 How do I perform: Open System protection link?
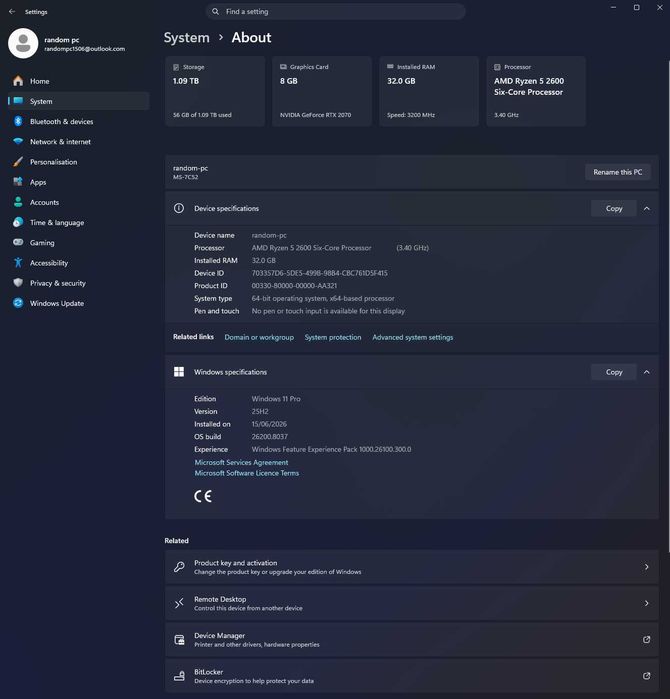coord(333,337)
